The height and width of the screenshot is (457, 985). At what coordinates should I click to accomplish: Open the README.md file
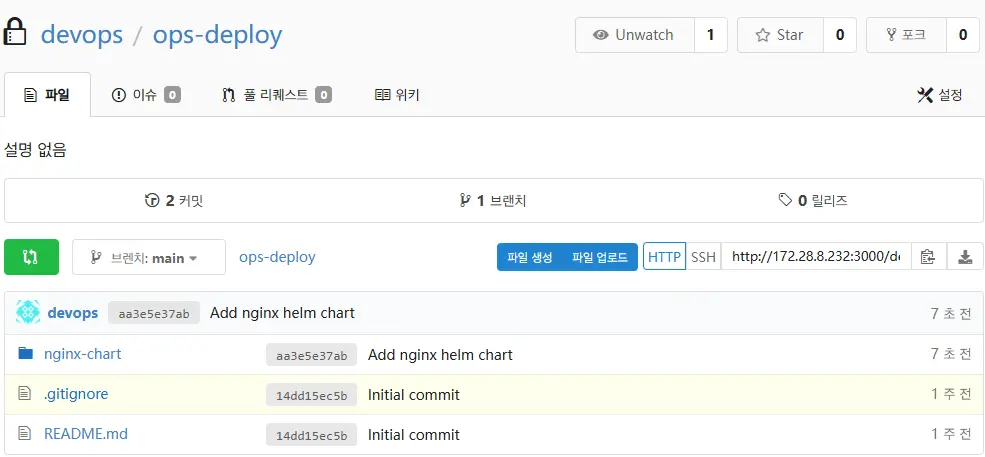85,434
